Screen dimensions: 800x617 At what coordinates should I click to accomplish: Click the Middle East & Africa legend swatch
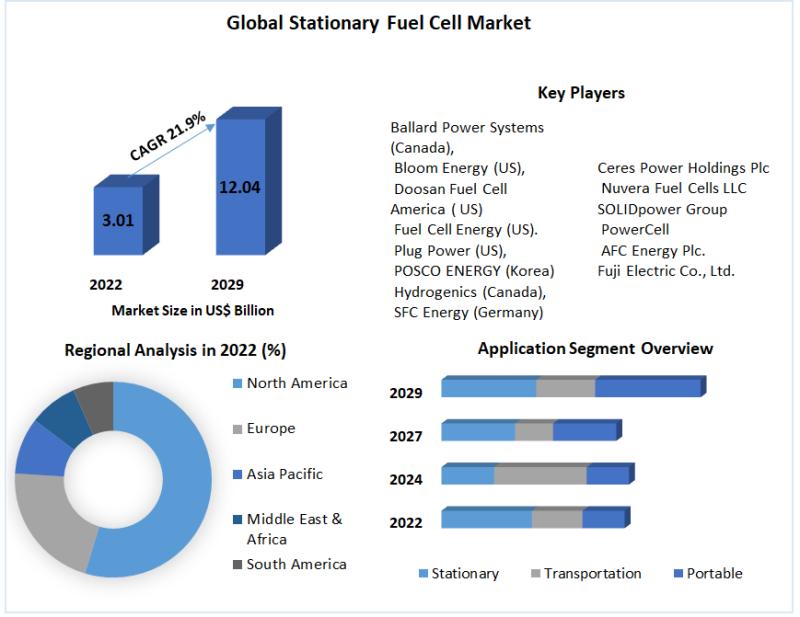click(x=237, y=520)
